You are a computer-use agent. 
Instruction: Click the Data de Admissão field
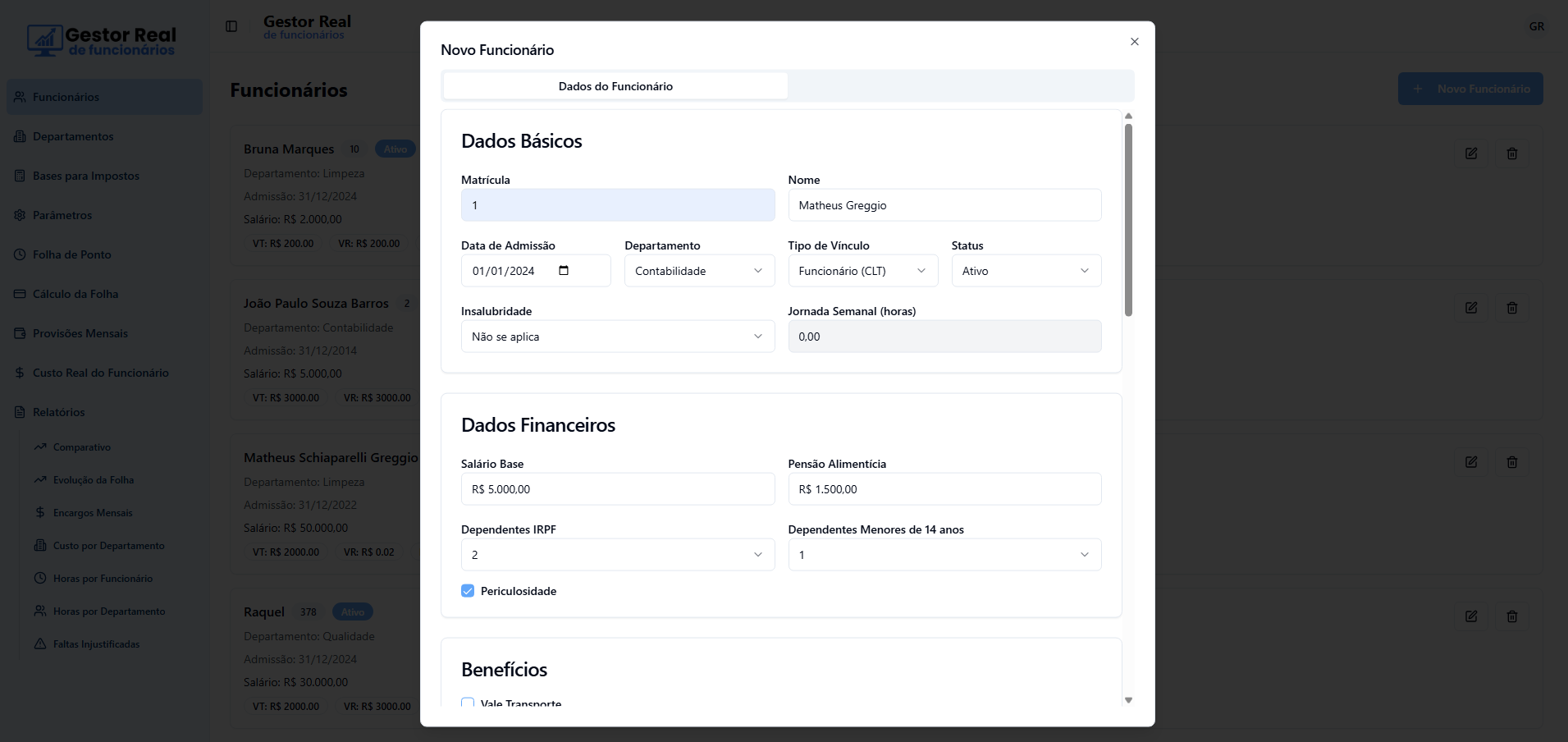tap(536, 271)
